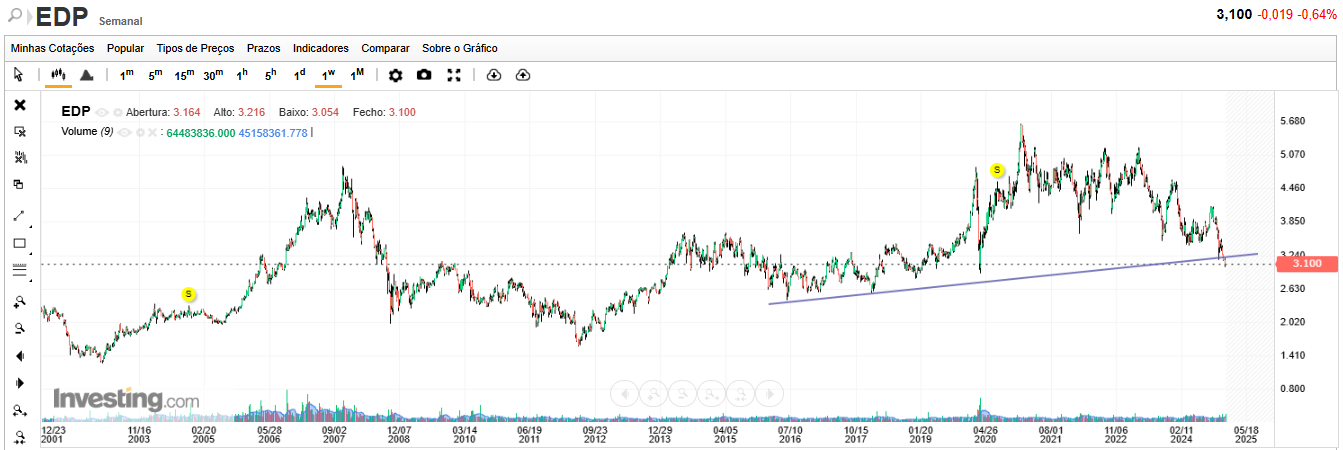Open the Minhas Cotações menu
This screenshot has height=450, width=1343.
point(52,48)
